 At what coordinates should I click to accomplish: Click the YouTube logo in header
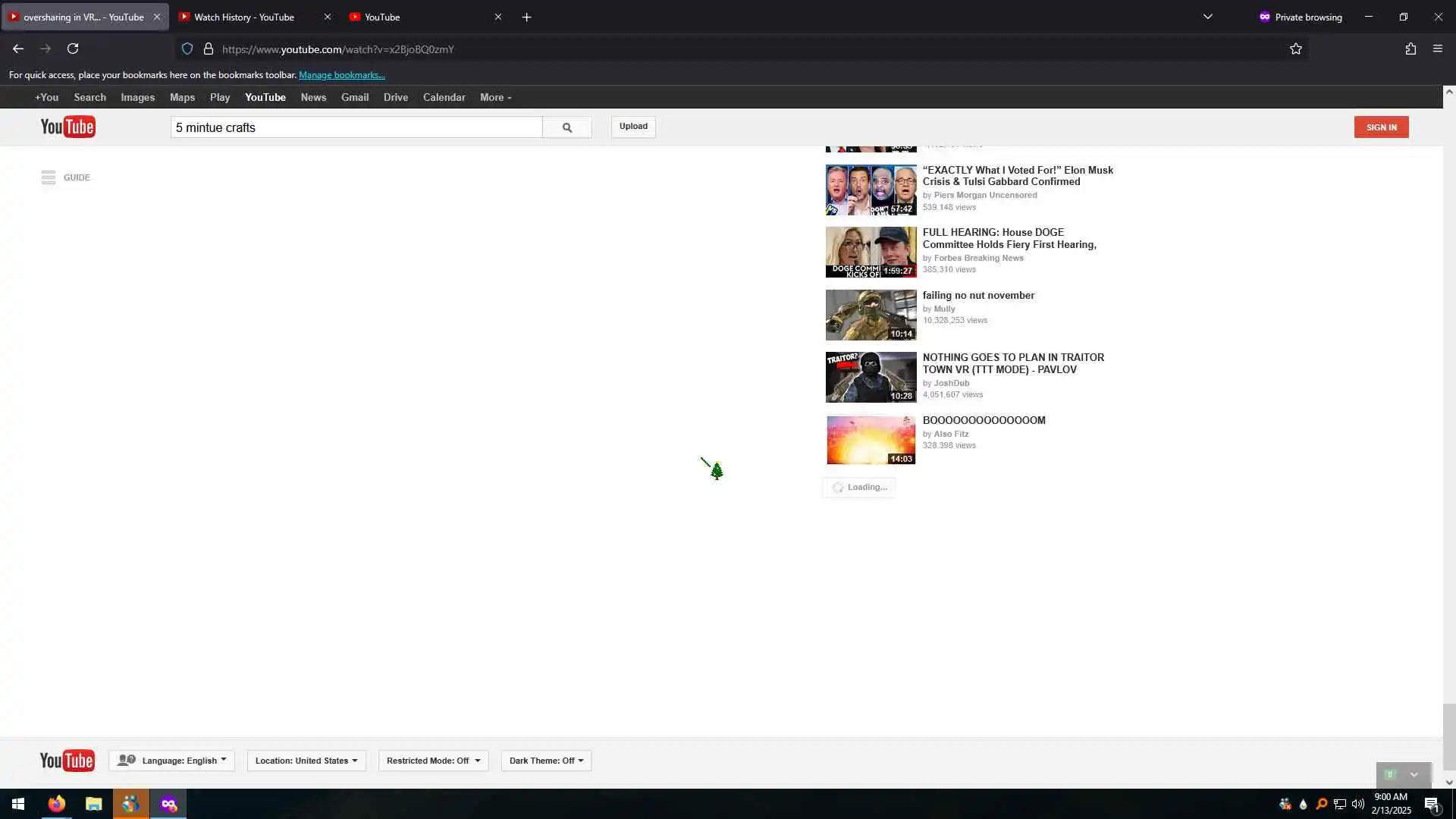(x=67, y=127)
